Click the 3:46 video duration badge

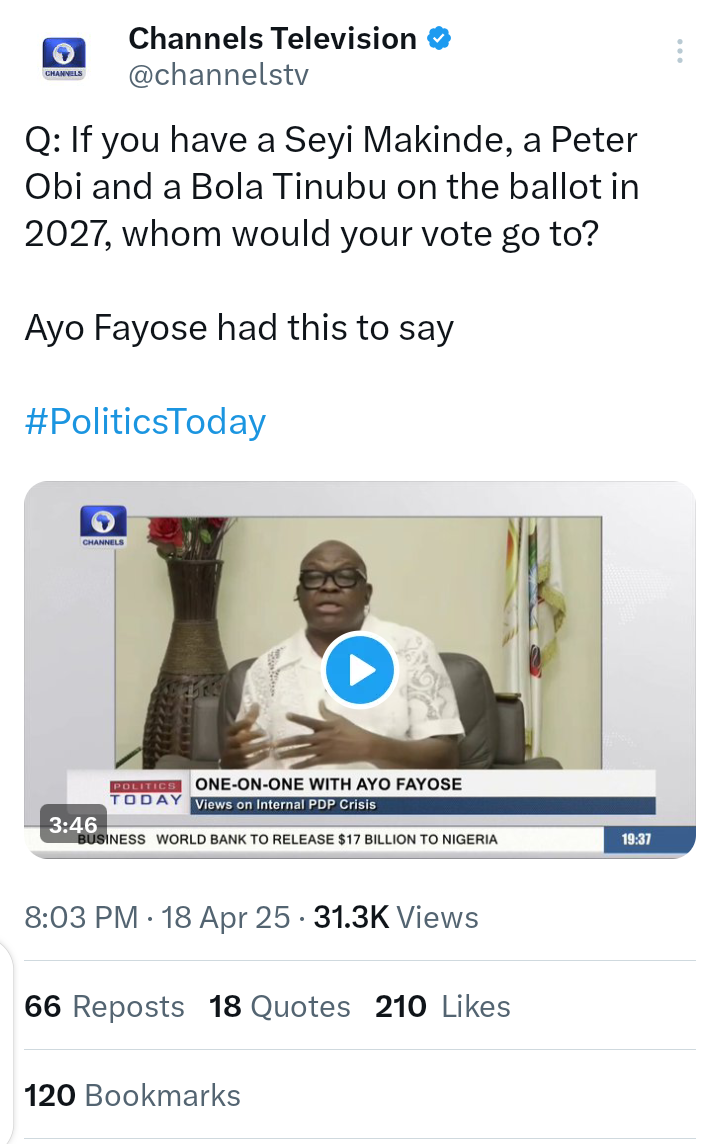pos(73,824)
